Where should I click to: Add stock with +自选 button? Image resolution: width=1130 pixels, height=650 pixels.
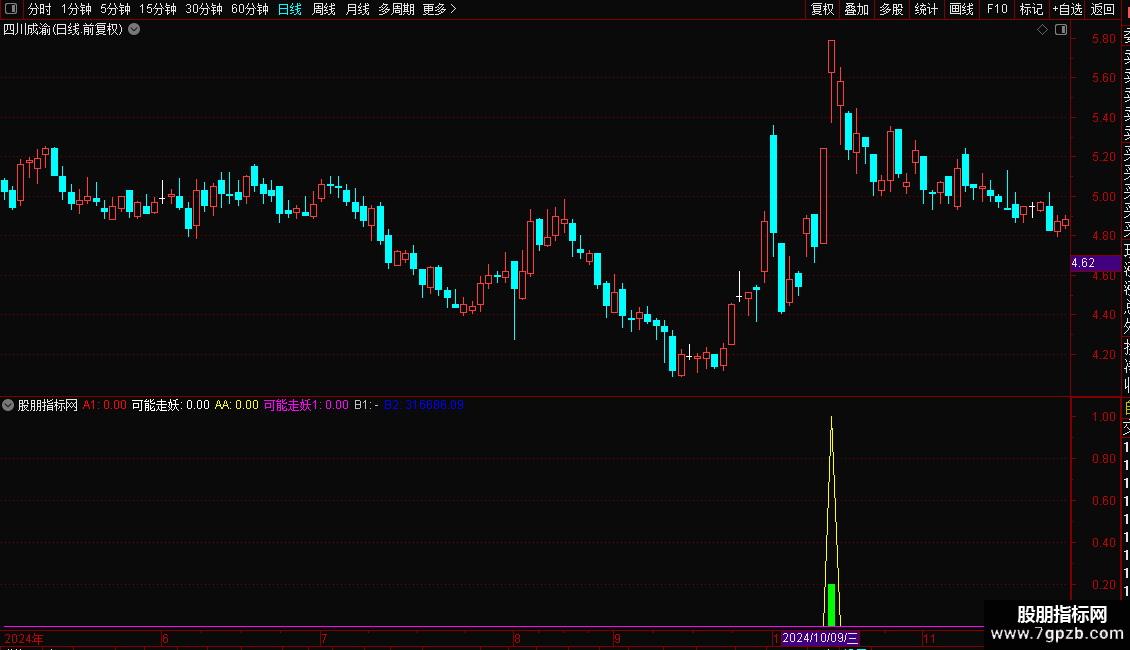click(1067, 9)
